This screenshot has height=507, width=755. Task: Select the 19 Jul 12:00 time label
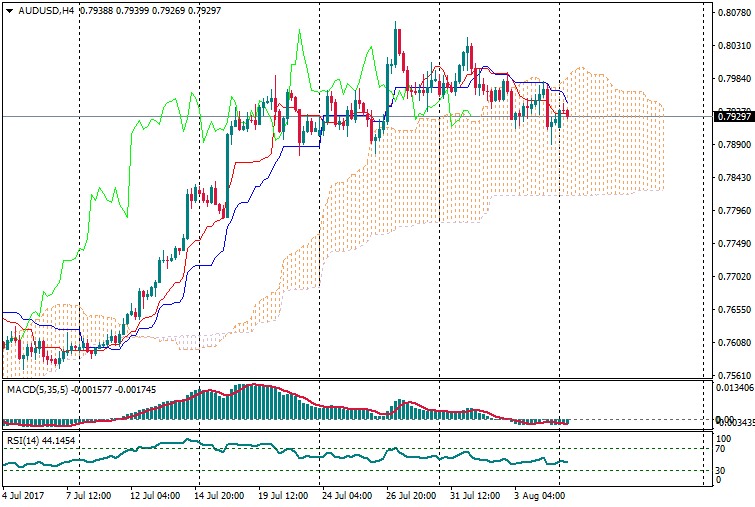[x=282, y=495]
